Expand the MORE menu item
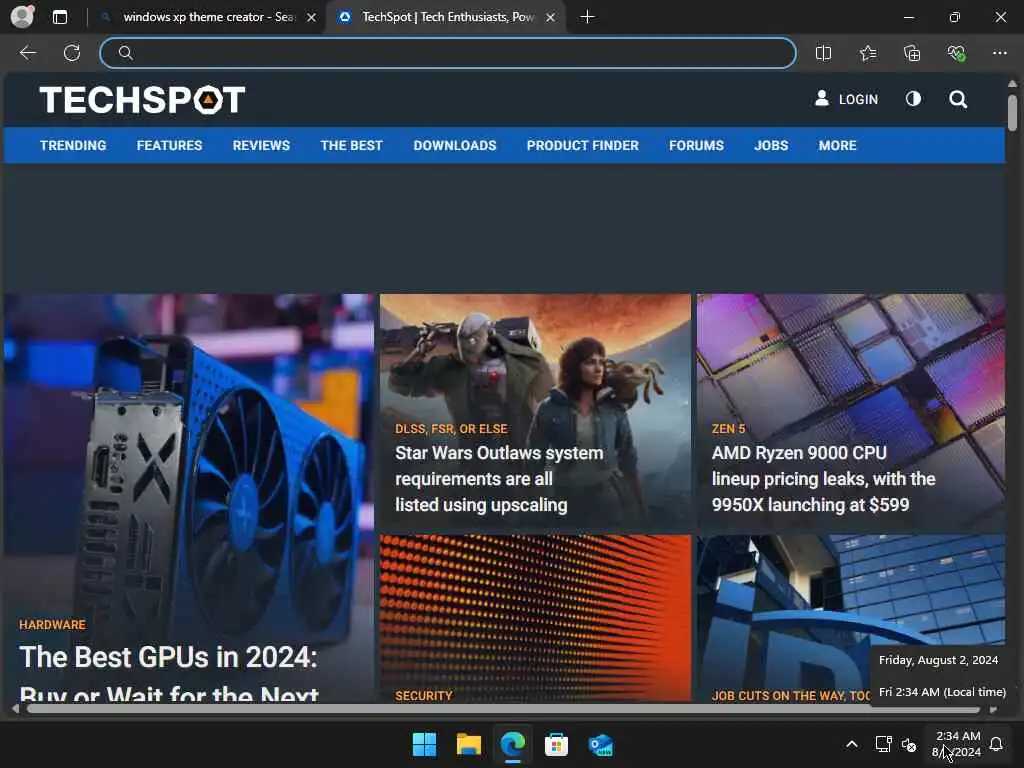 837,146
